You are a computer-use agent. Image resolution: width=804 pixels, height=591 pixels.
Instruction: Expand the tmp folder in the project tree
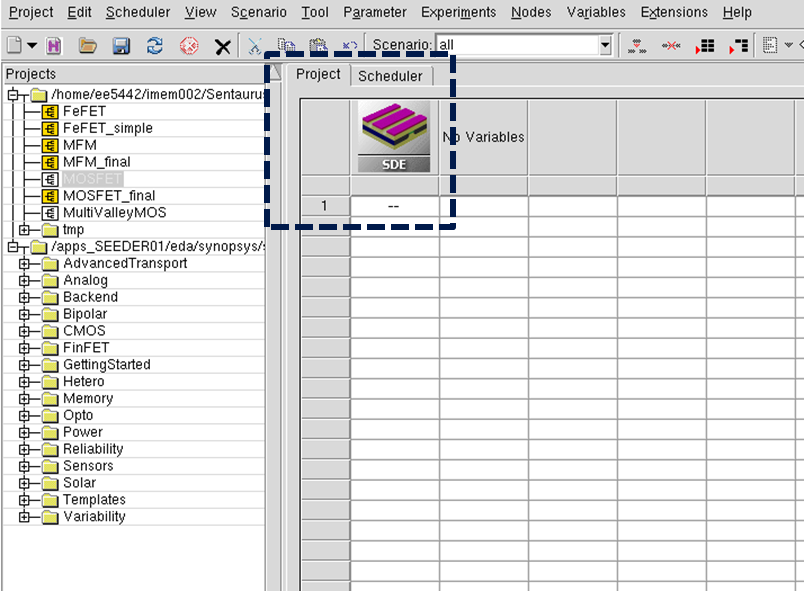click(x=24, y=230)
